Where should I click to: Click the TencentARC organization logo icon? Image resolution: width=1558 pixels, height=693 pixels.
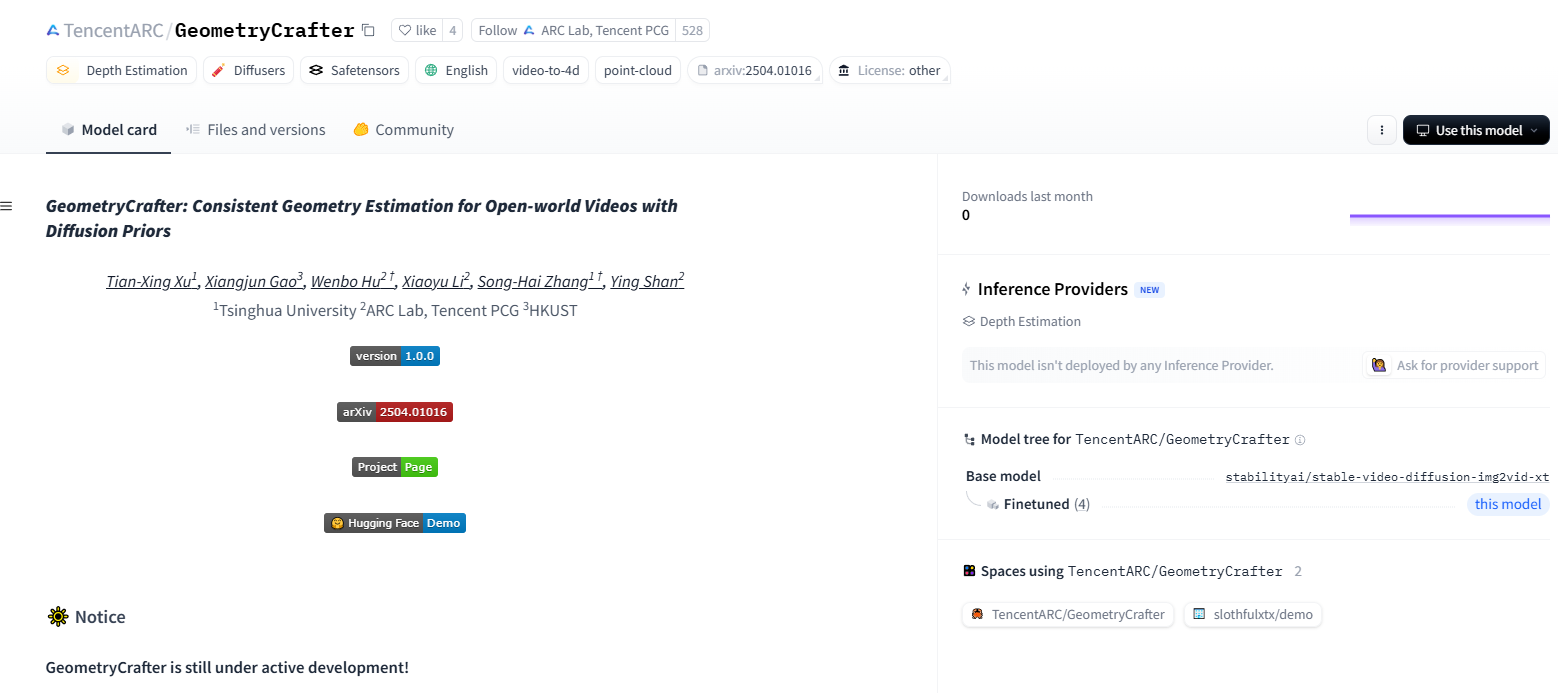(53, 30)
